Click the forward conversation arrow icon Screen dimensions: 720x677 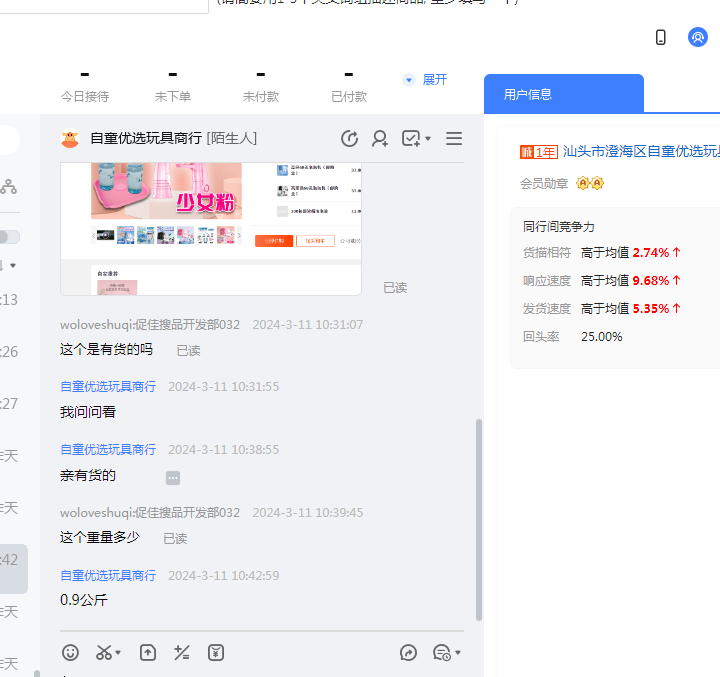coord(408,653)
